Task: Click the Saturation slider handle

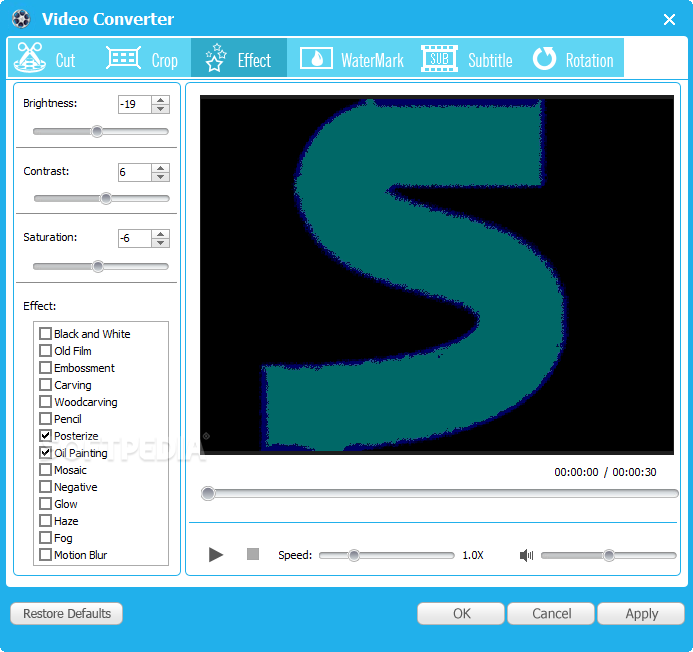Action: [x=98, y=267]
